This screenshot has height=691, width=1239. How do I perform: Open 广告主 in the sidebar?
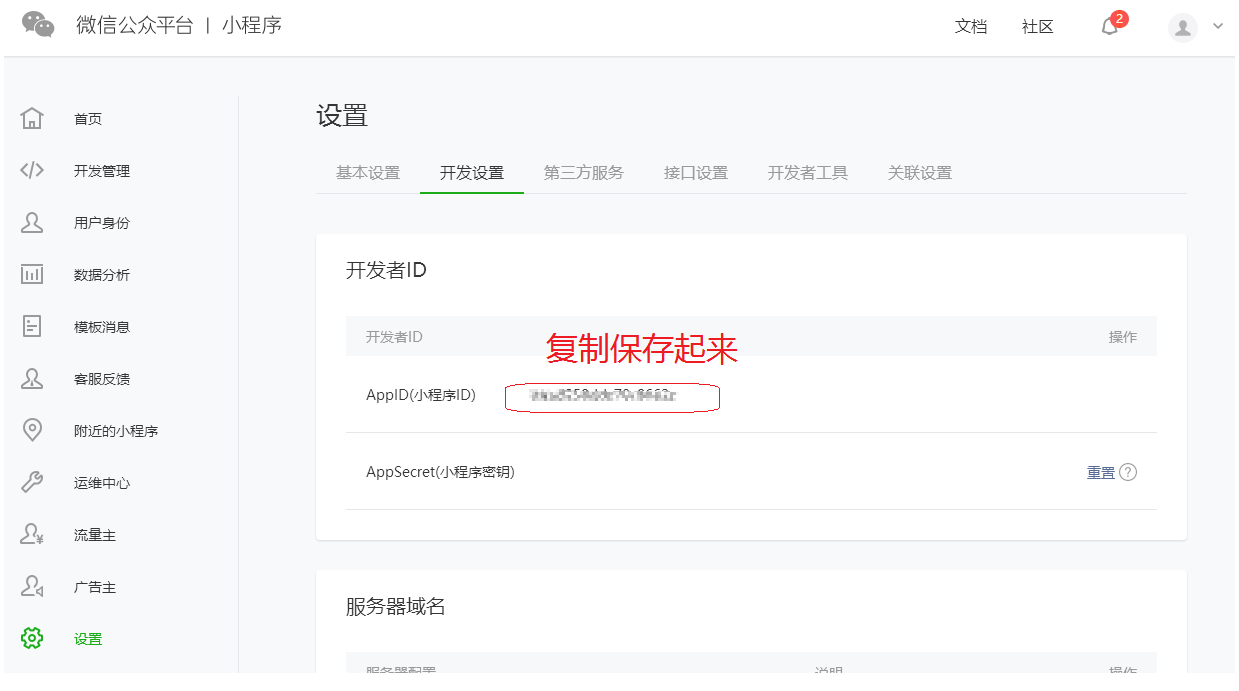[95, 587]
